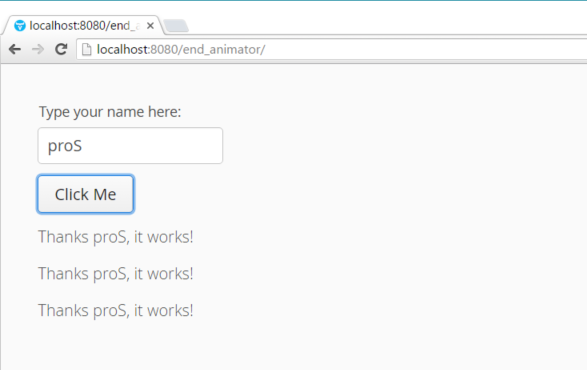
Task: Click the first 'Thanks proS, it works!' message
Action: click(116, 237)
